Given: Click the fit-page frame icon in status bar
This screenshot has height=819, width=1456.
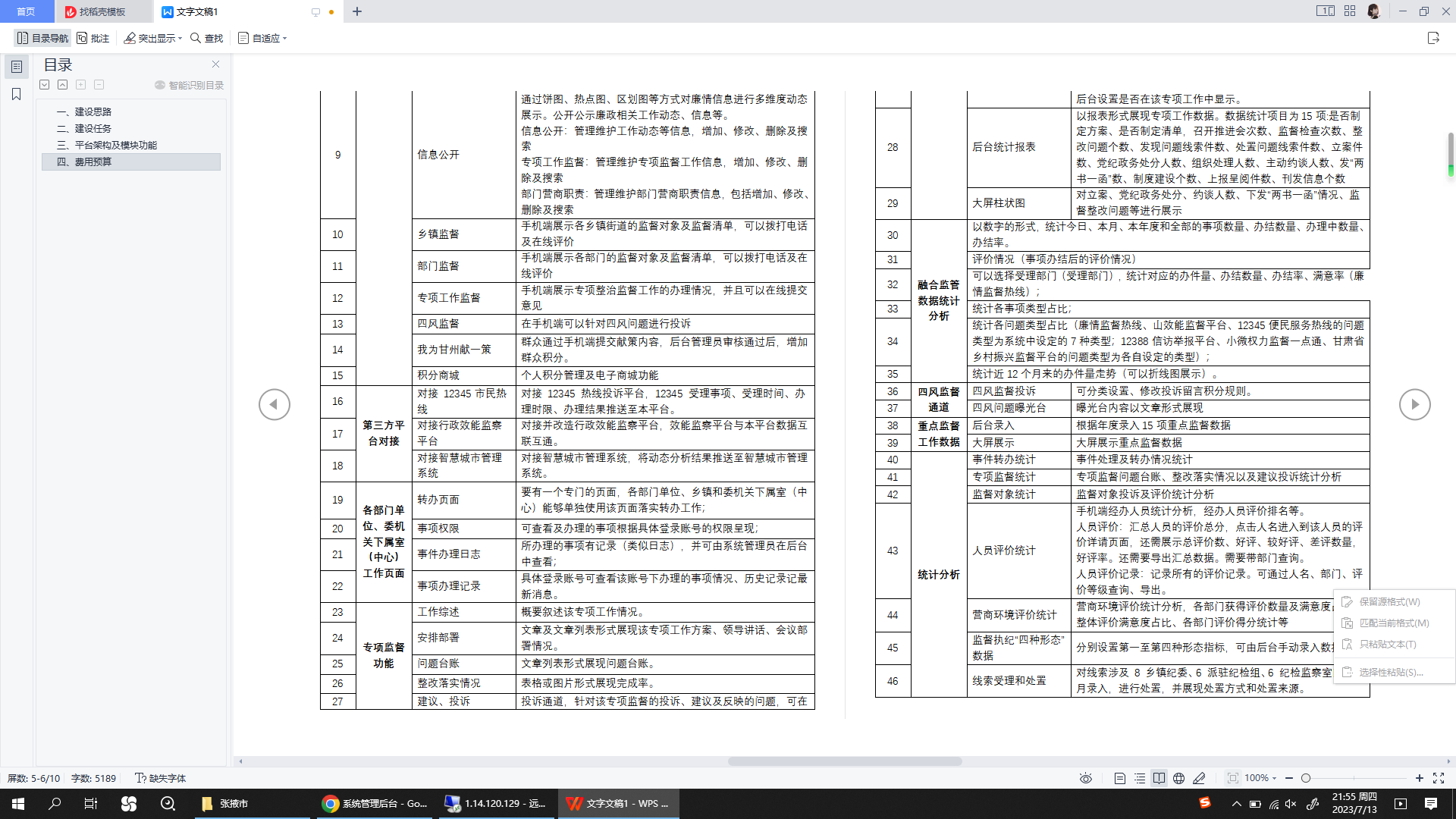Looking at the screenshot, I should coord(1232,778).
